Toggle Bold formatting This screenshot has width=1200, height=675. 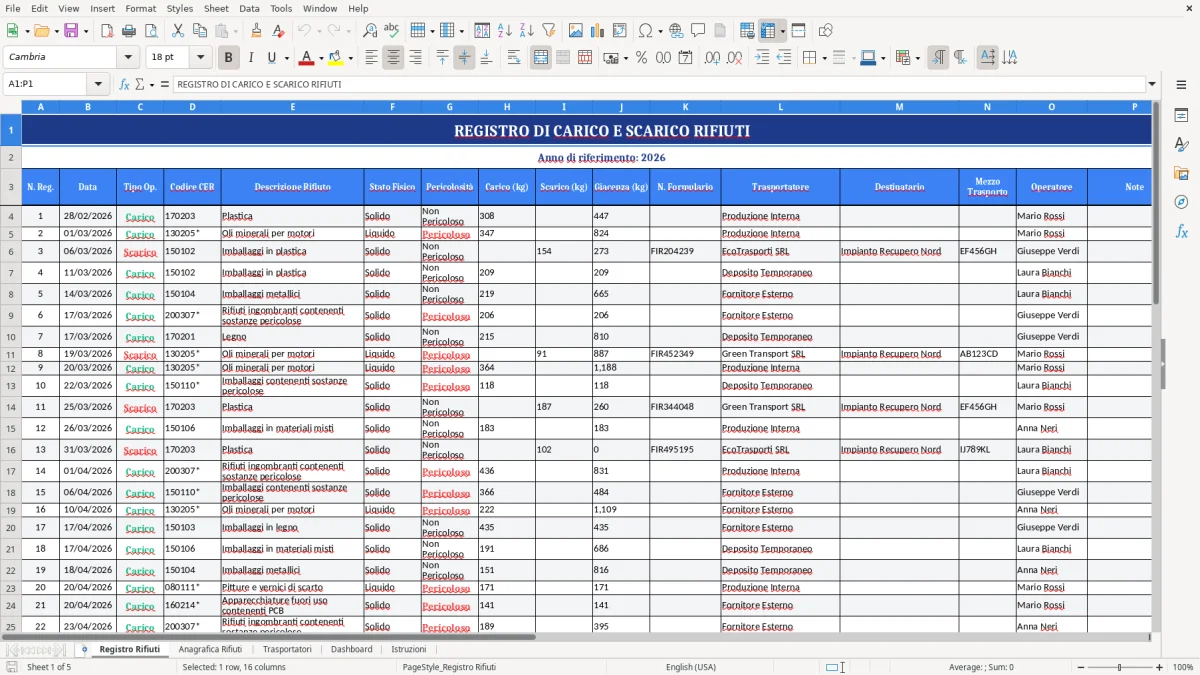coord(229,58)
